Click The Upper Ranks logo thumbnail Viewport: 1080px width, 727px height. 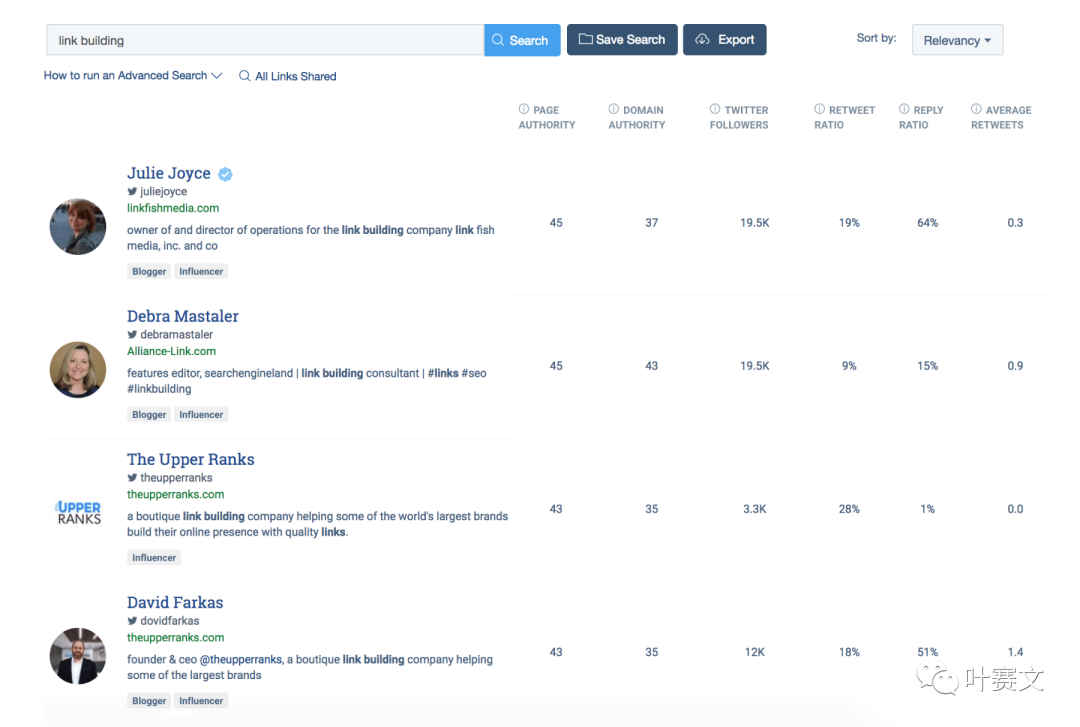[x=78, y=512]
